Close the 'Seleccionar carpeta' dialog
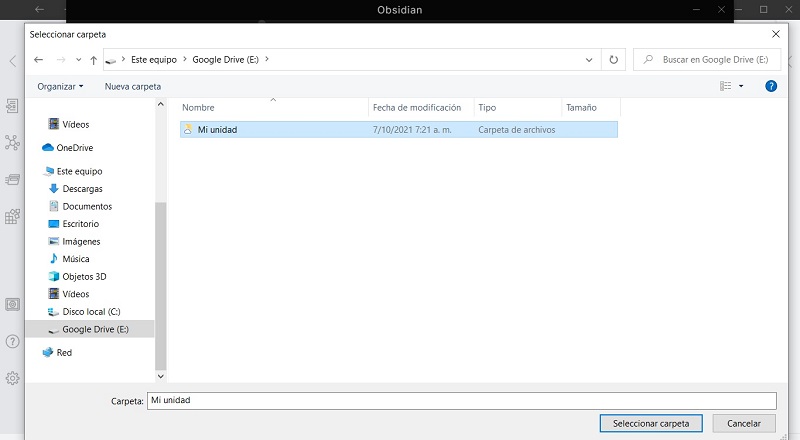Screen dimensions: 800x440 click(x=776, y=34)
